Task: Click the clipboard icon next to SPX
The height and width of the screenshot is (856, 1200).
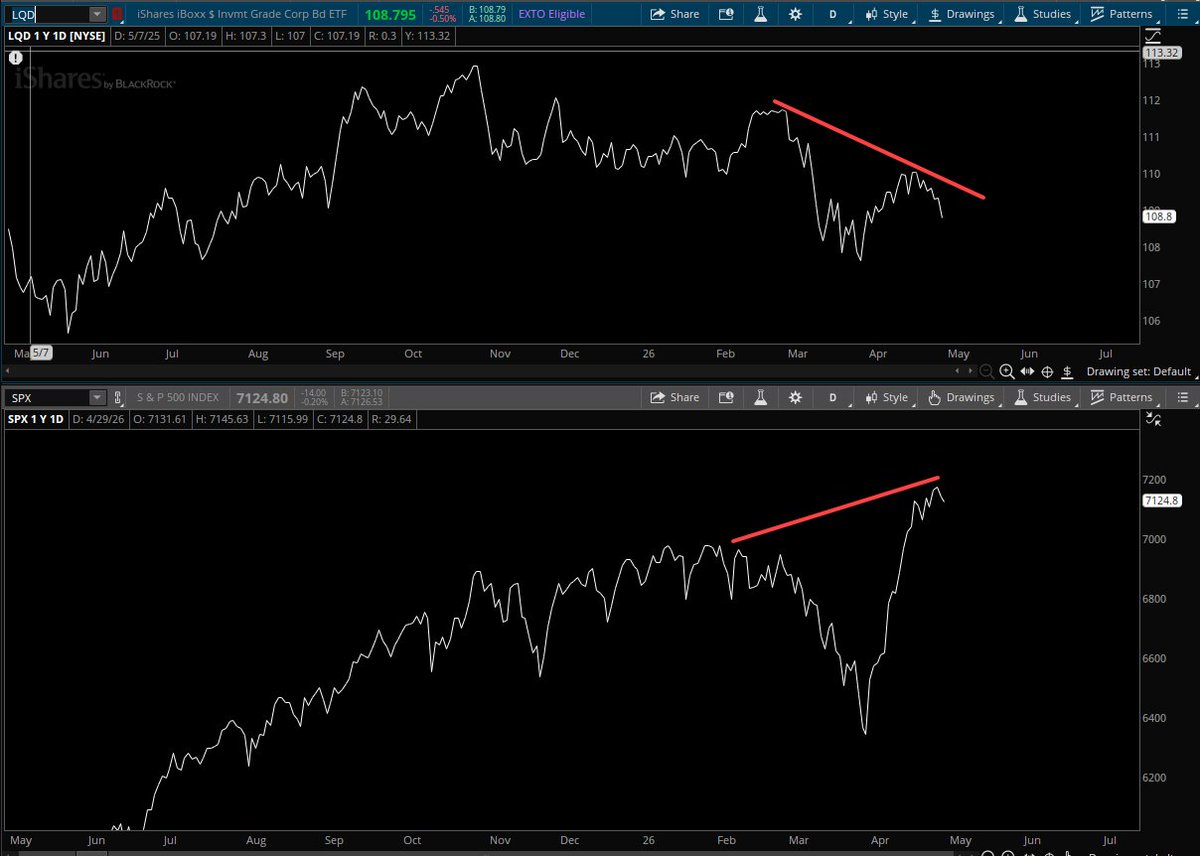Action: [118, 397]
